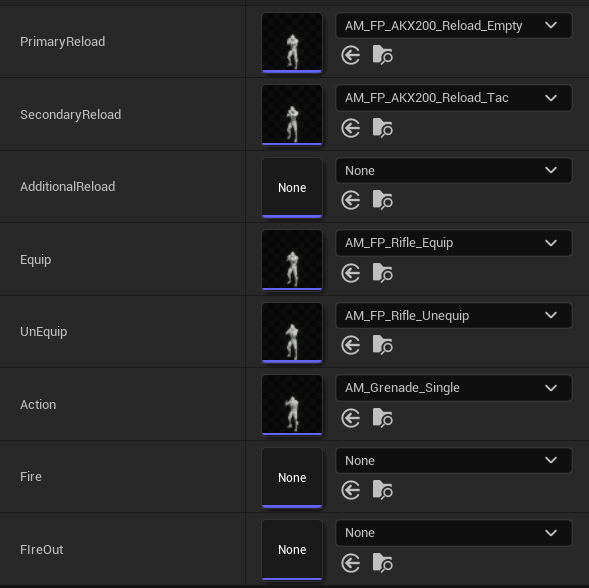Browse to SecondaryReload asset in Content Browser
Screen dimensions: 589x588
pyautogui.click(x=382, y=128)
